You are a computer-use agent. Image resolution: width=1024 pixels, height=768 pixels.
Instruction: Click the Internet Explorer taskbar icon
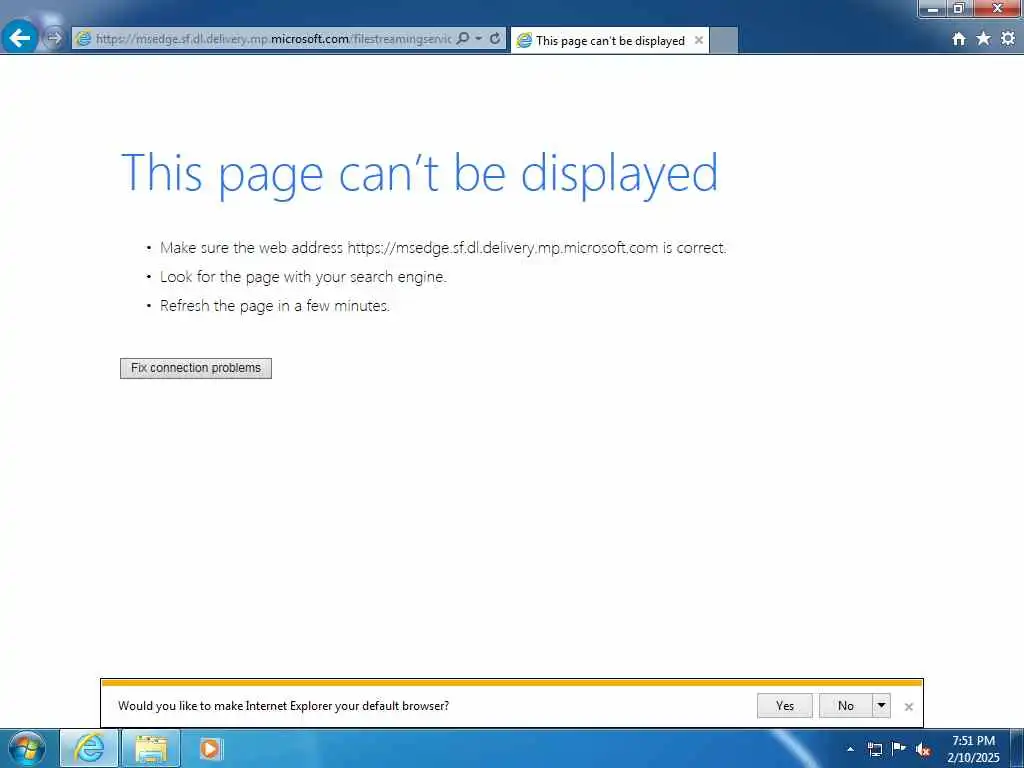[89, 748]
